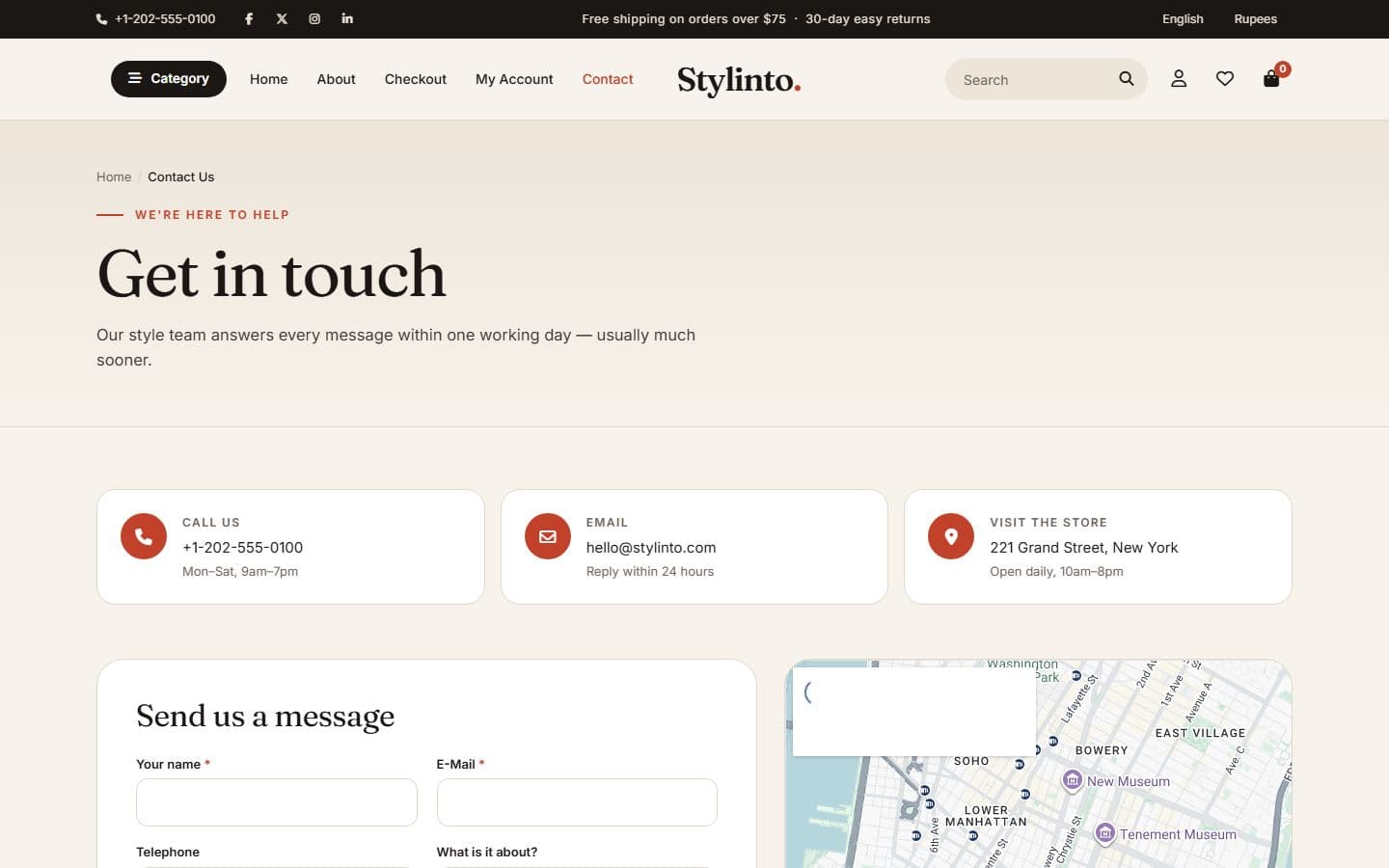Click the Mon–Sat, 9am–7pm hours text
This screenshot has height=868, width=1389.
pyautogui.click(x=240, y=571)
